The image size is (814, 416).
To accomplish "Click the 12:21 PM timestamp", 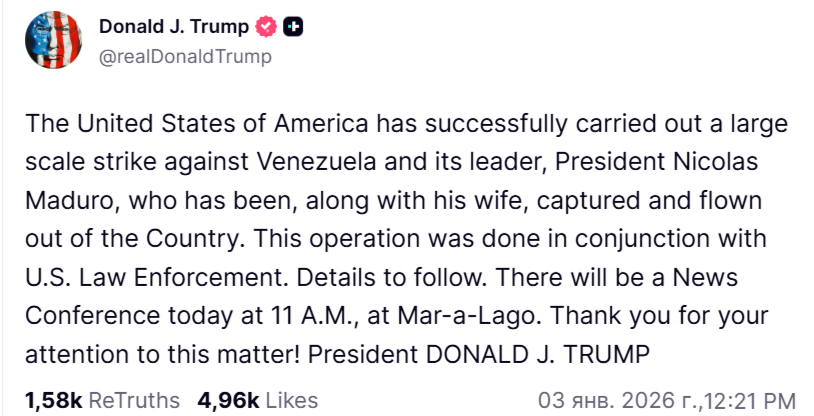I will point(749,400).
